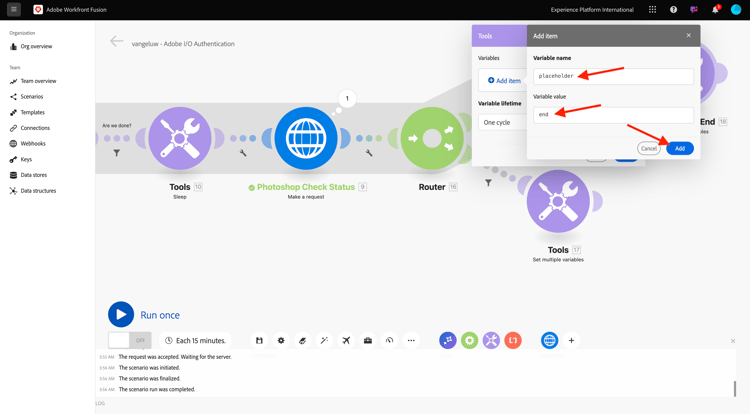Click the log scrollbar thumb
The image size is (750, 414).
point(735,389)
